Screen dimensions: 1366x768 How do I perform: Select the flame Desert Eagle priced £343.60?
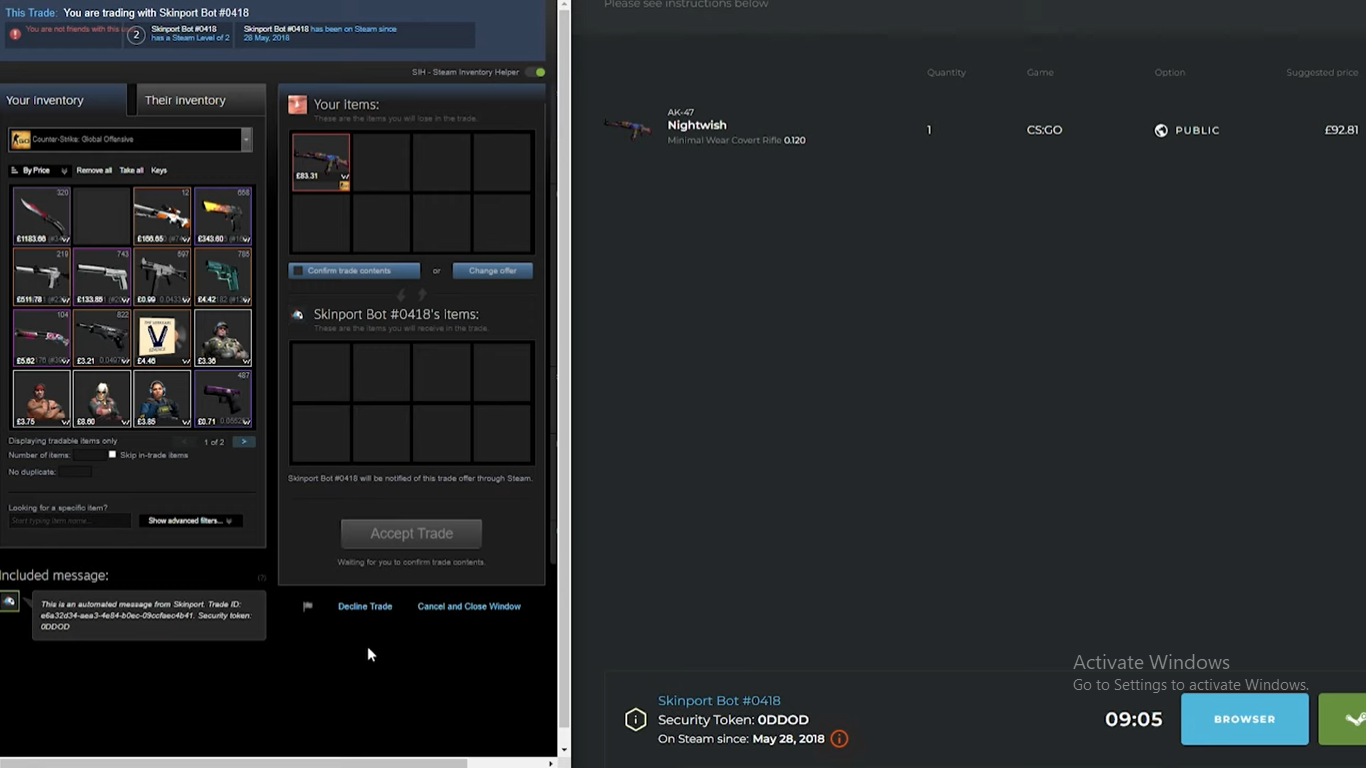pos(222,216)
